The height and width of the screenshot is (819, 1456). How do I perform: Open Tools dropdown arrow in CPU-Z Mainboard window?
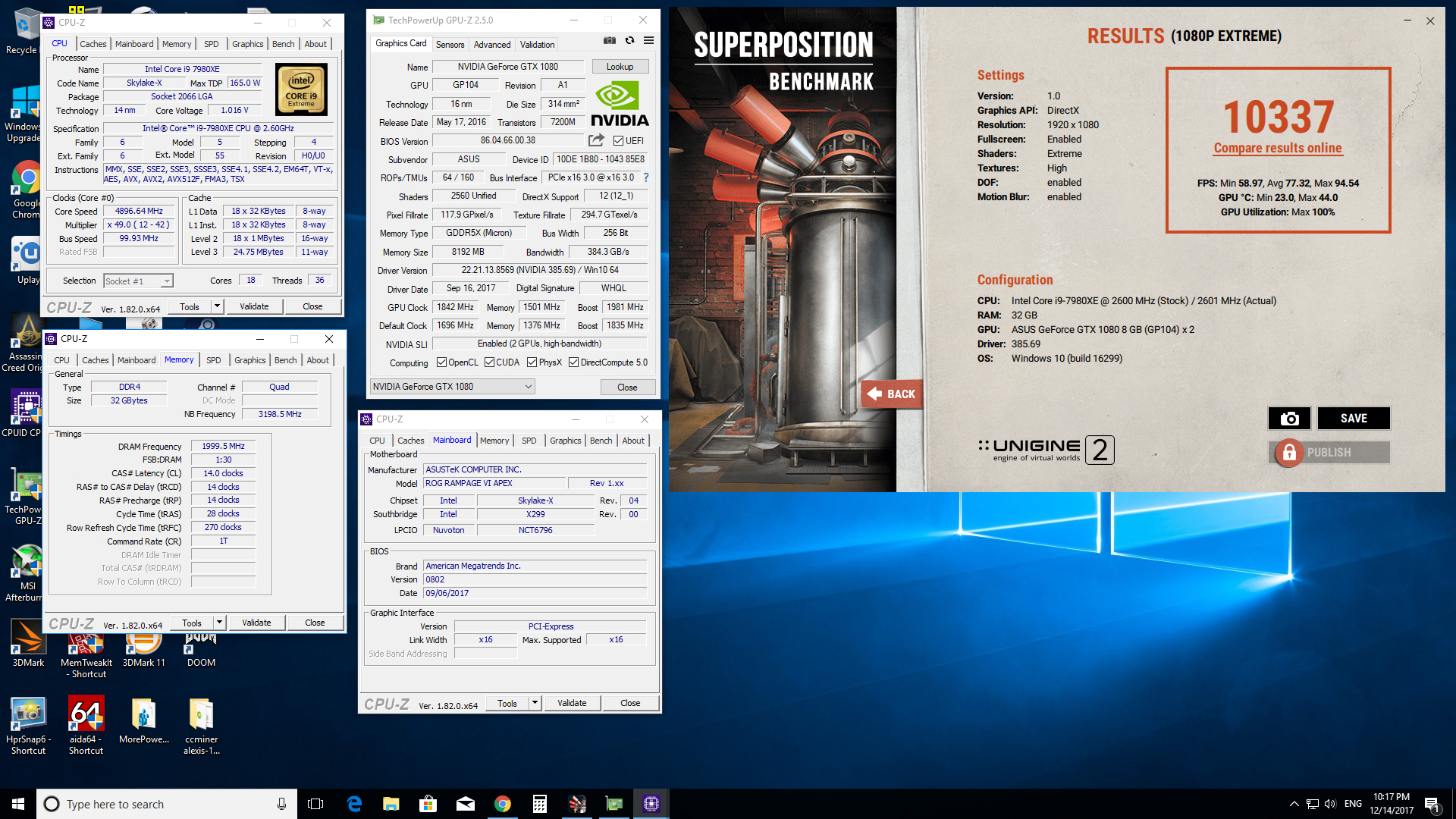(x=535, y=703)
